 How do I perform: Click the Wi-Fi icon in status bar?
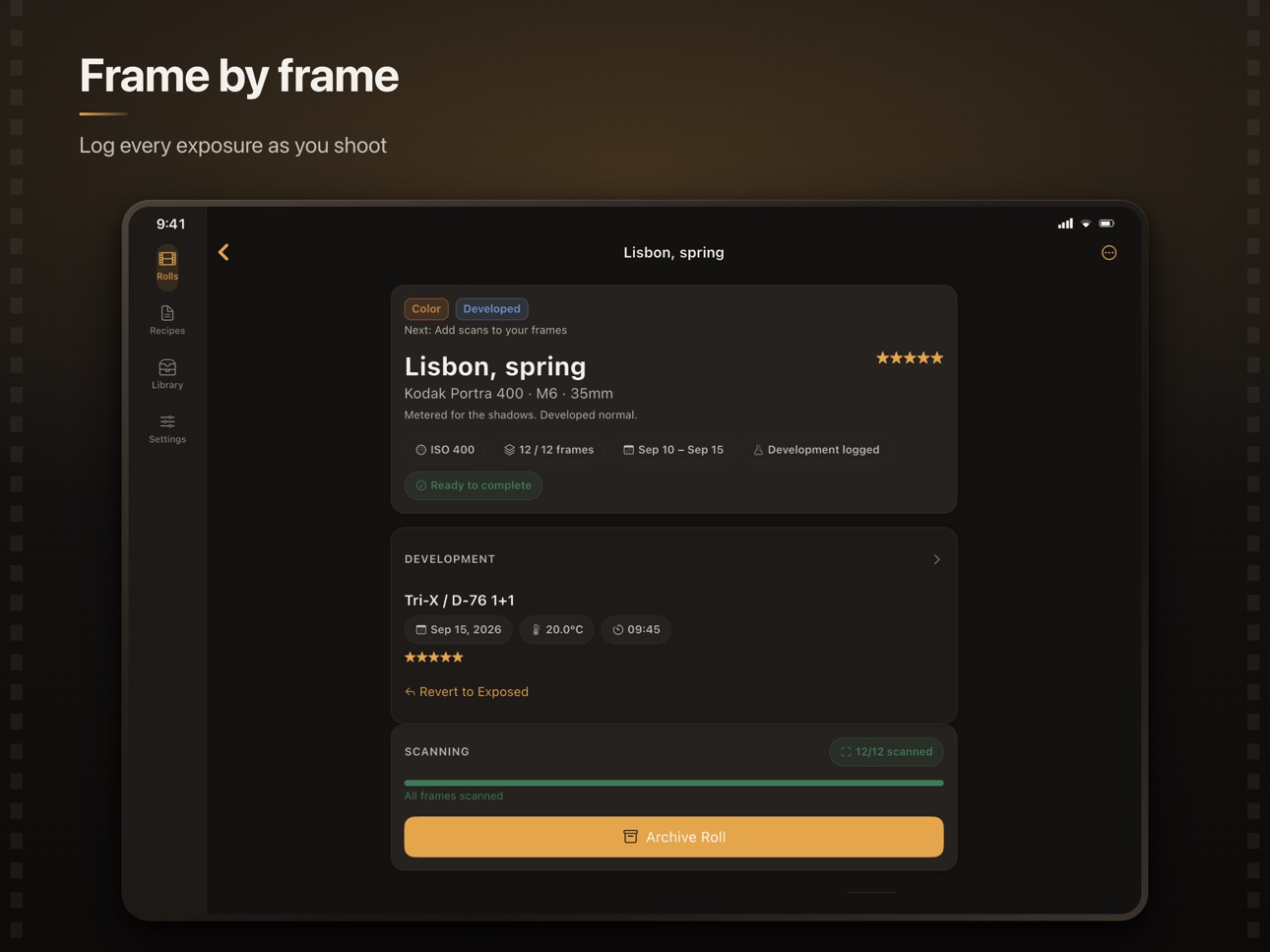point(1086,223)
